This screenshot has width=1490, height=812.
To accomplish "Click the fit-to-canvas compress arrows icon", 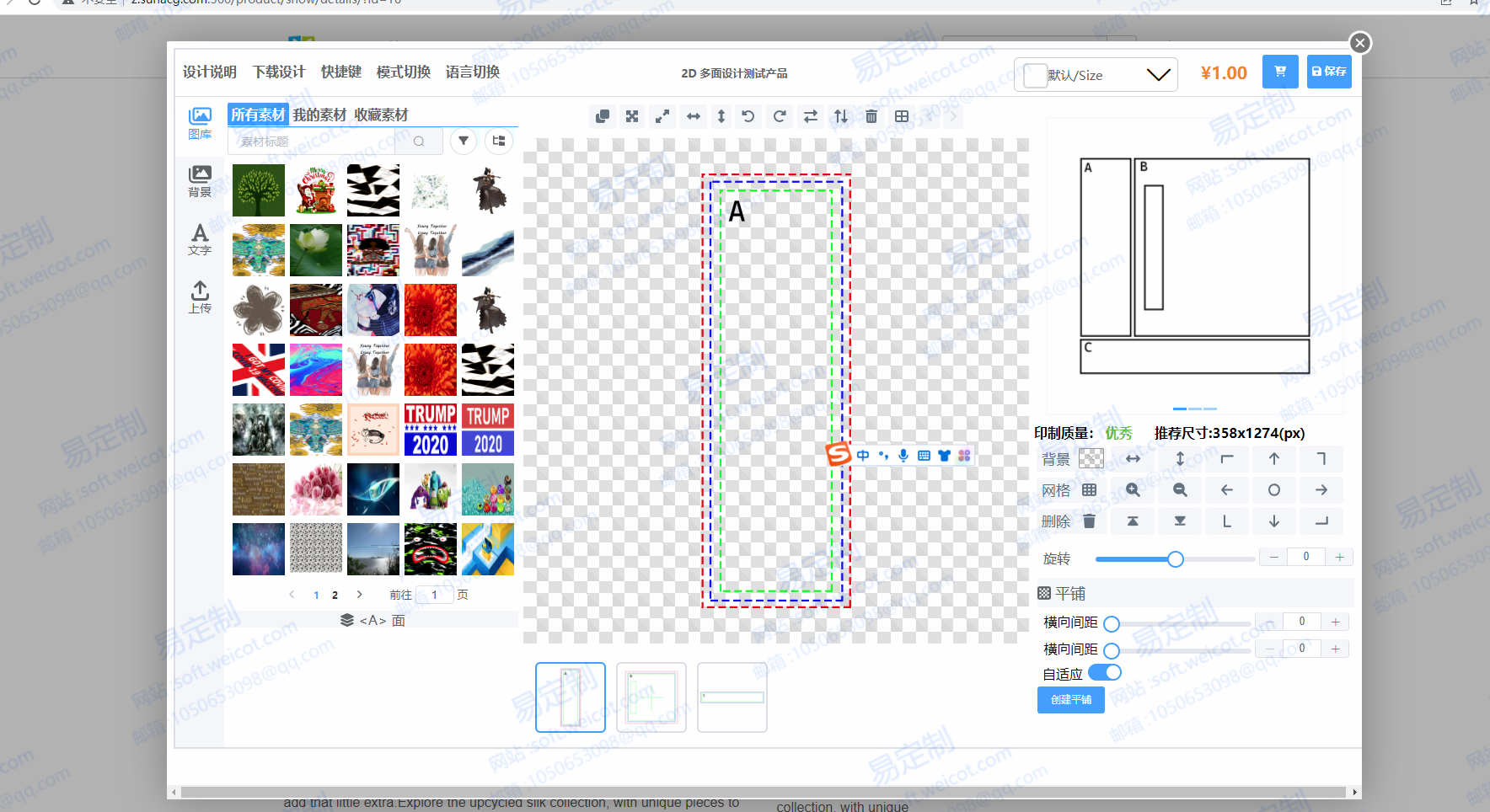I will tap(632, 116).
